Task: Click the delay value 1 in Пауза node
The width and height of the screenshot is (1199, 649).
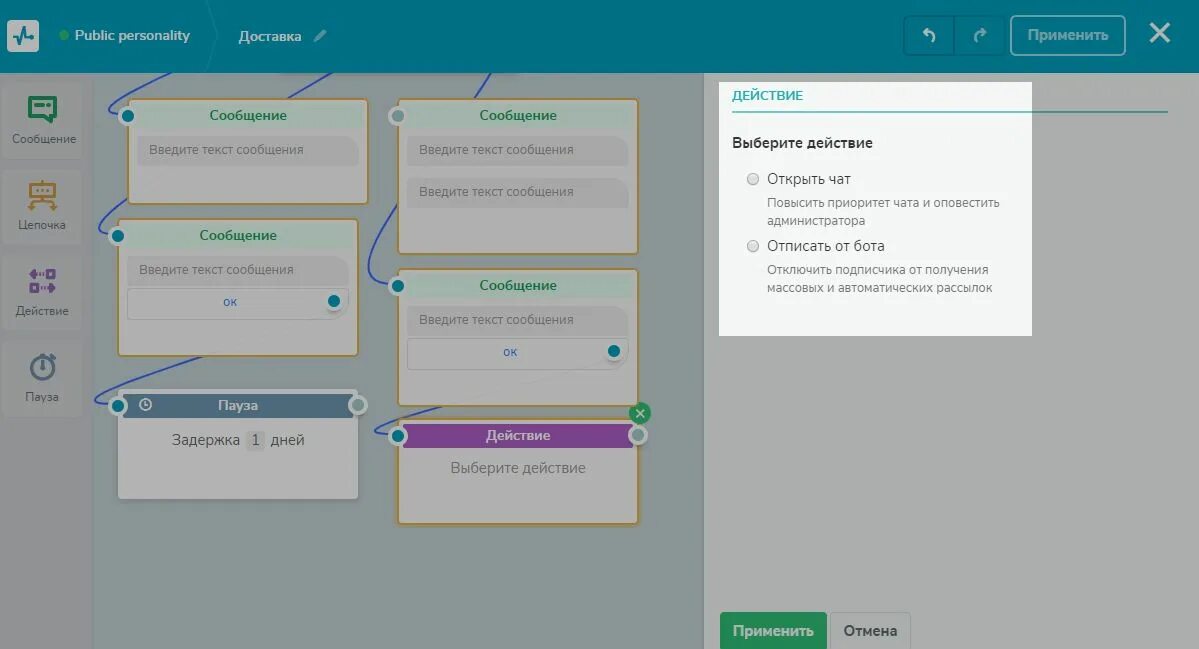Action: coord(255,440)
